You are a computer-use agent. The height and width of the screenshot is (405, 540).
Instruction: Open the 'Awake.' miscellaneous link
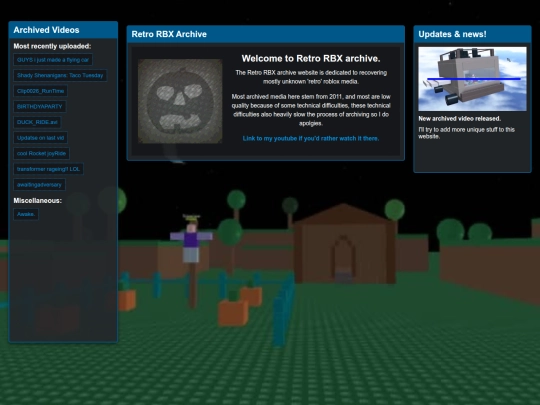pos(26,214)
